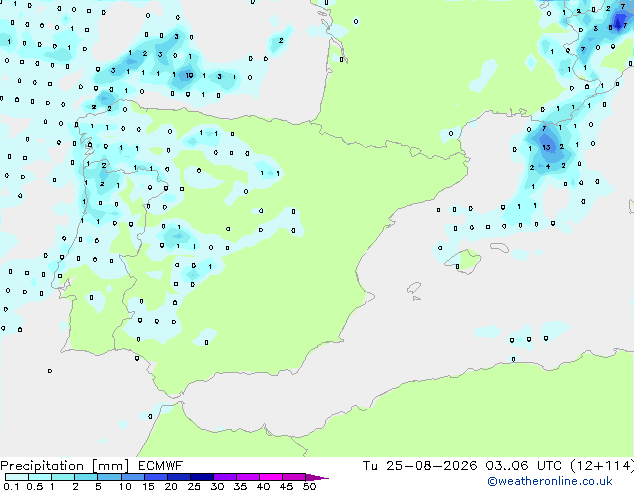Click the 0.5–1 mm legend color swatch
This screenshot has height=490, width=634.
coord(40,477)
